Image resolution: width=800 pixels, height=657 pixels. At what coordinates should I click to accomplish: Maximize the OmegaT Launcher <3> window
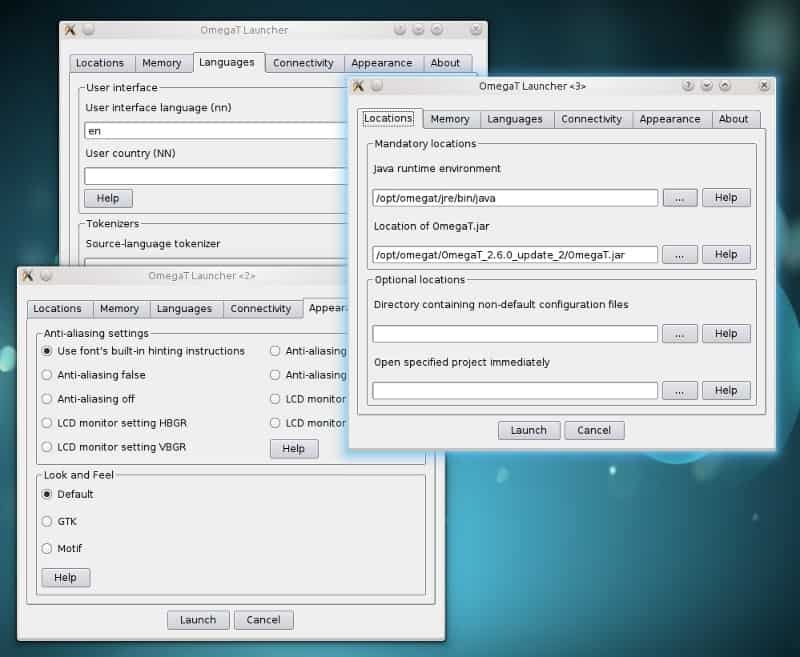(x=725, y=86)
